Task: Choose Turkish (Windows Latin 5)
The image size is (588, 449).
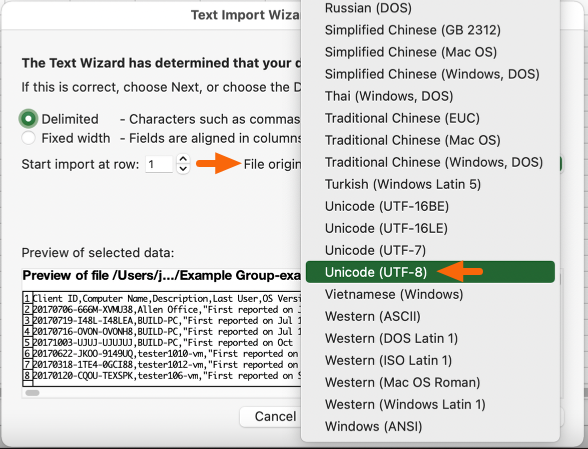Action: (x=430, y=184)
